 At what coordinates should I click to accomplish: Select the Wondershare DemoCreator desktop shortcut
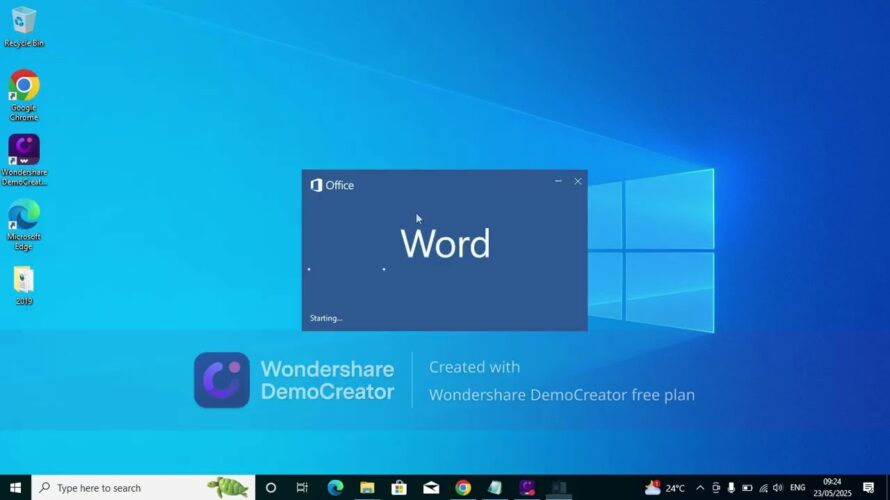coord(24,159)
